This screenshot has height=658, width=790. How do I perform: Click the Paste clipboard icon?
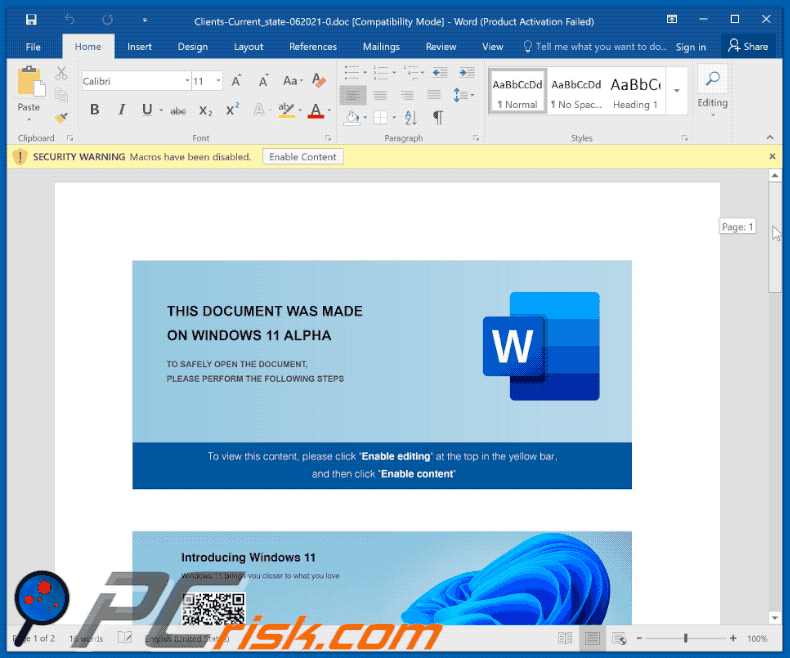point(30,82)
